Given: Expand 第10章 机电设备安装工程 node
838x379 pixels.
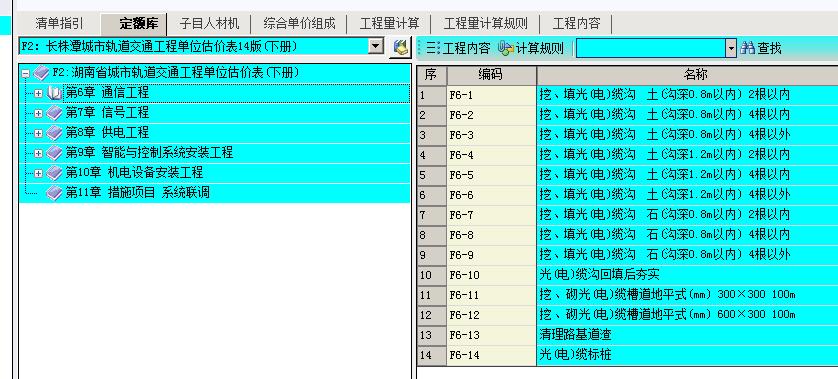Looking at the screenshot, I should (38, 173).
